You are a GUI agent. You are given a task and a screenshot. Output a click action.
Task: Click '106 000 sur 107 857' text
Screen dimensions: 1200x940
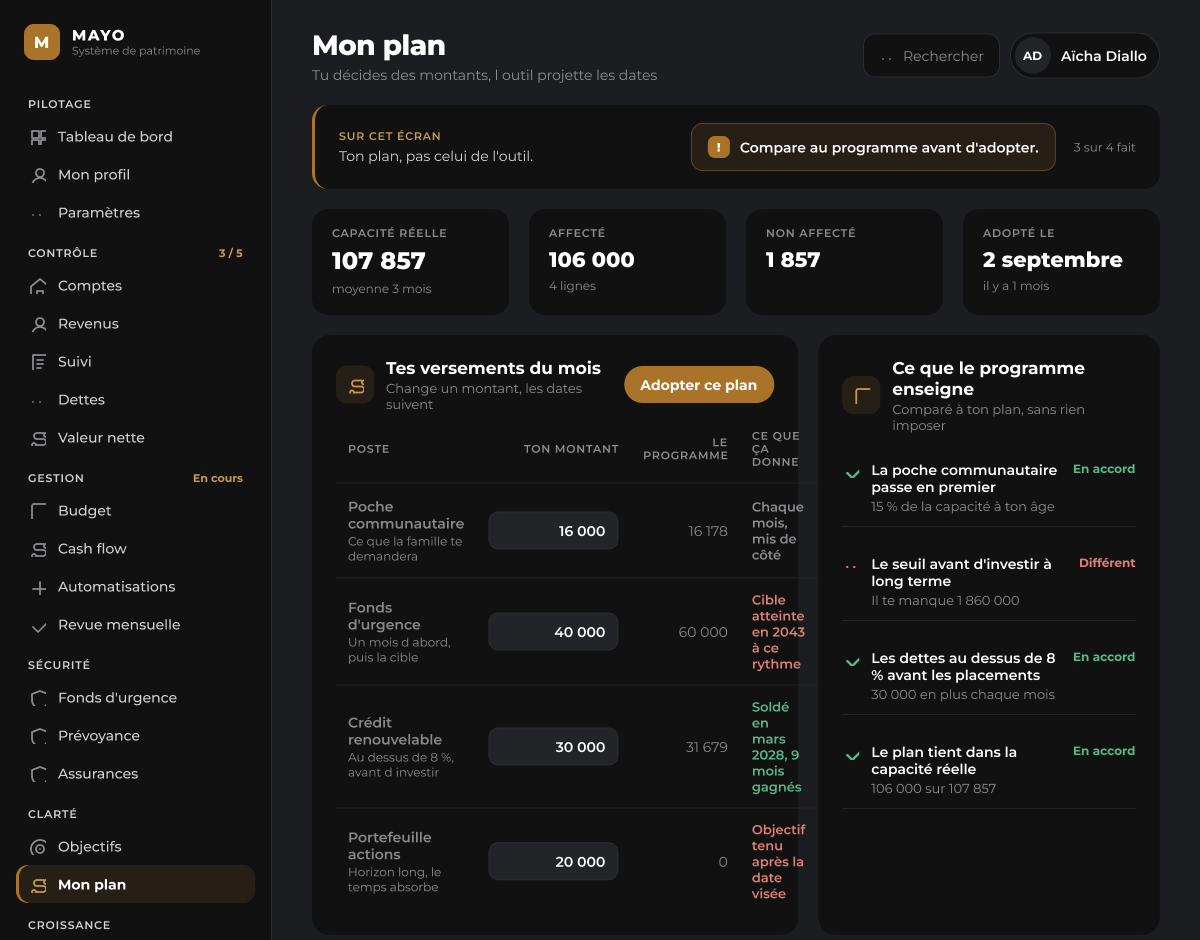pyautogui.click(x=934, y=789)
